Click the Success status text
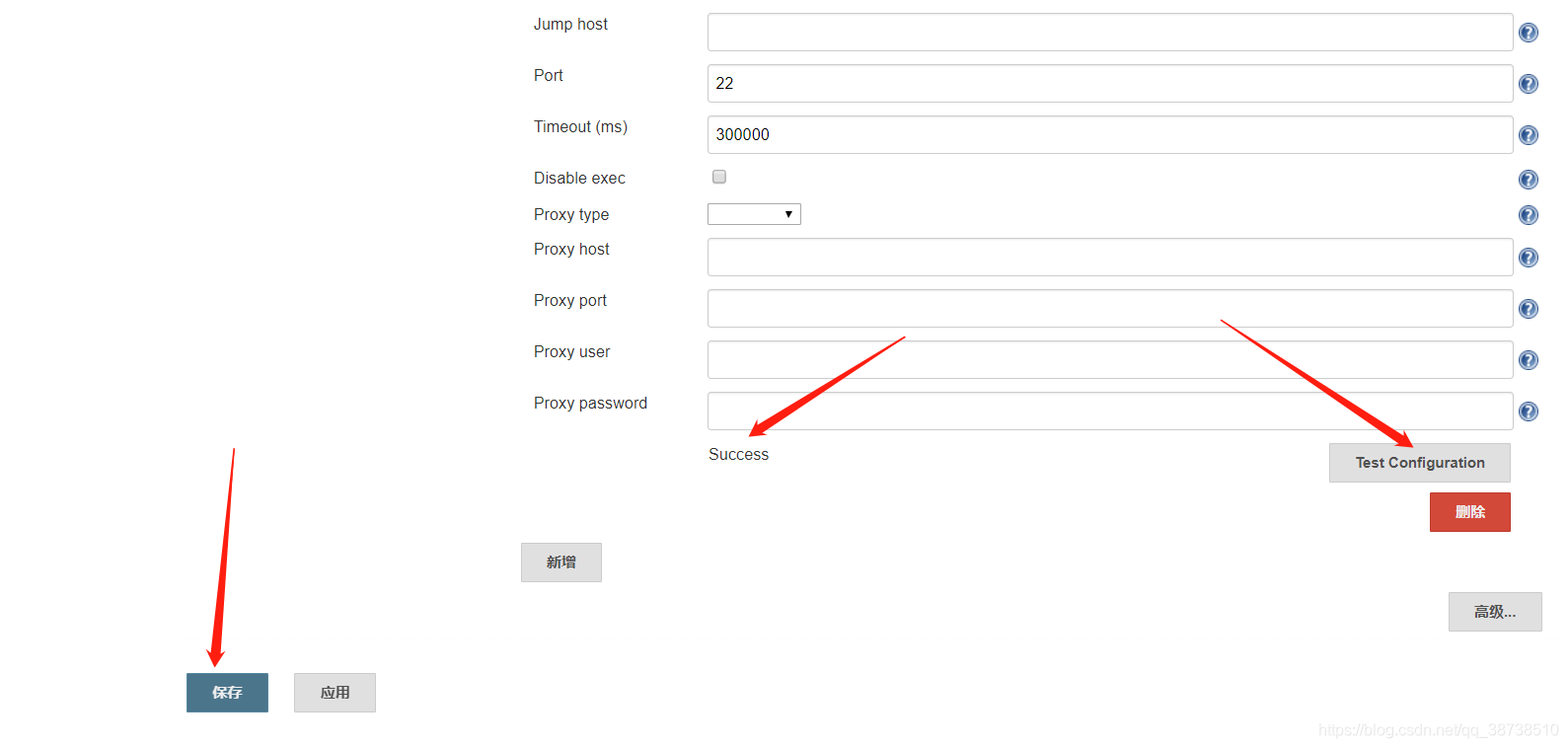This screenshot has width=1568, height=748. 738,455
